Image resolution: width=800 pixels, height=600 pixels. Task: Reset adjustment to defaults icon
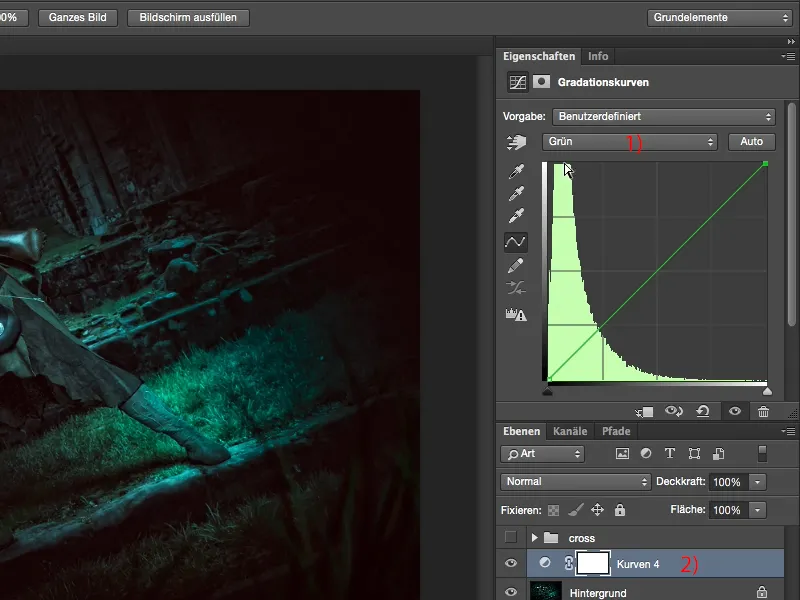pos(703,411)
